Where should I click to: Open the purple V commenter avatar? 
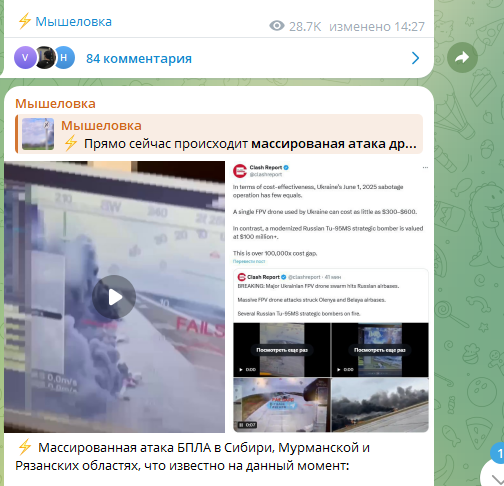[x=25, y=58]
